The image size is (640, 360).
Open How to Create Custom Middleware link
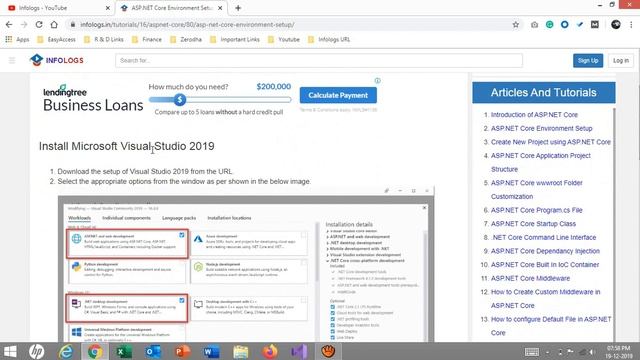(545, 299)
